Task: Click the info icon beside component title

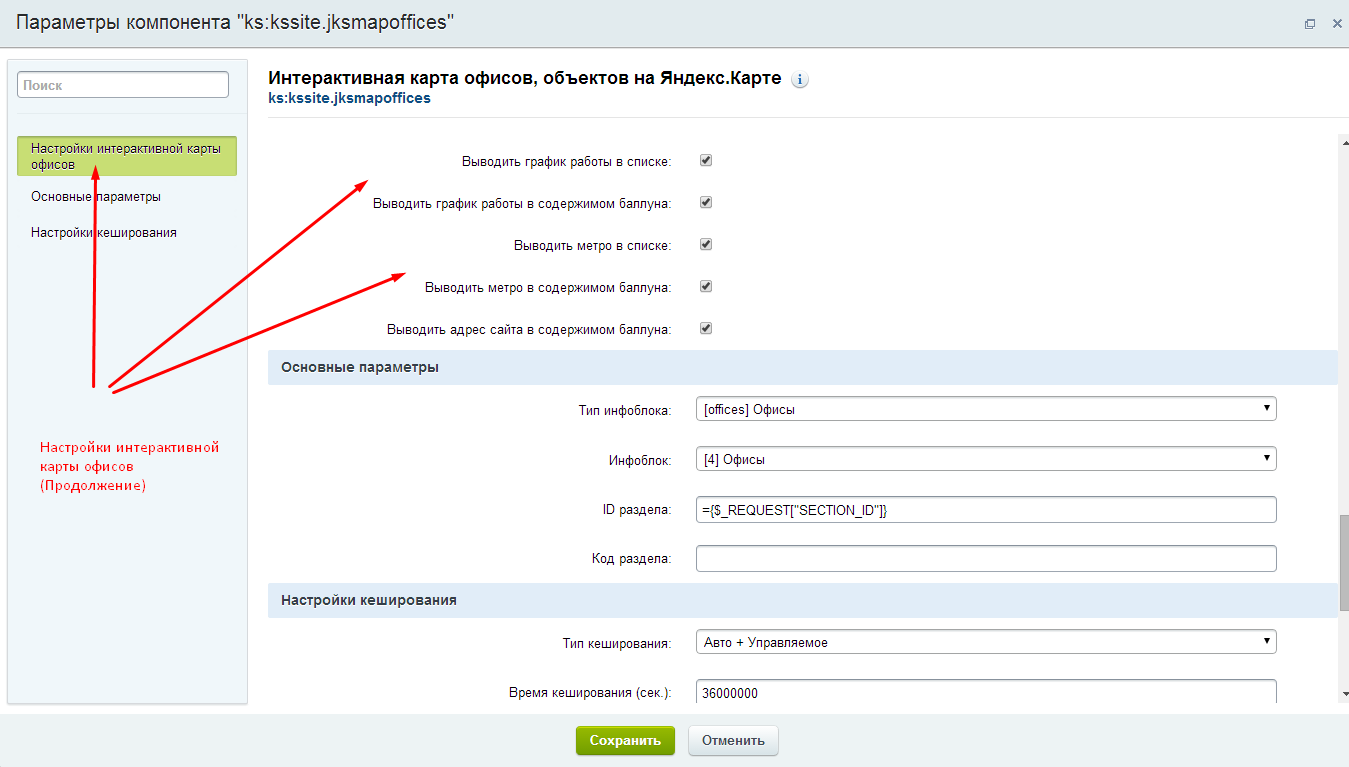Action: (800, 80)
